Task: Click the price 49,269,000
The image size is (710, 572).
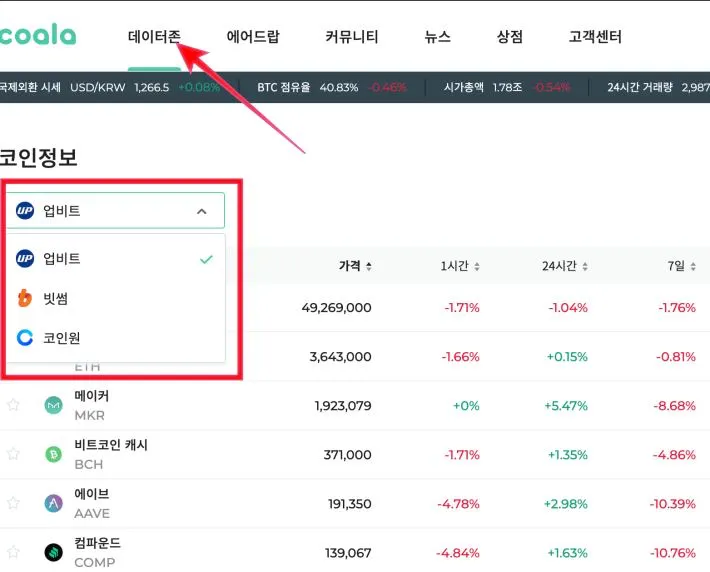Action: [336, 308]
